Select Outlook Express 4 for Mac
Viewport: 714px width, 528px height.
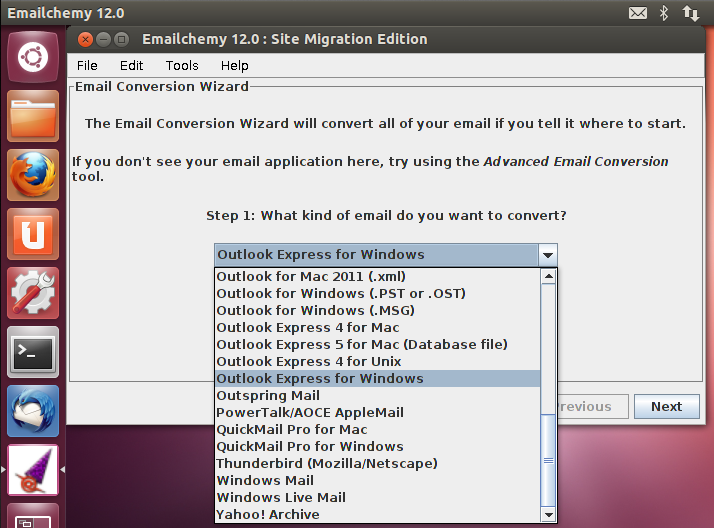click(x=377, y=328)
